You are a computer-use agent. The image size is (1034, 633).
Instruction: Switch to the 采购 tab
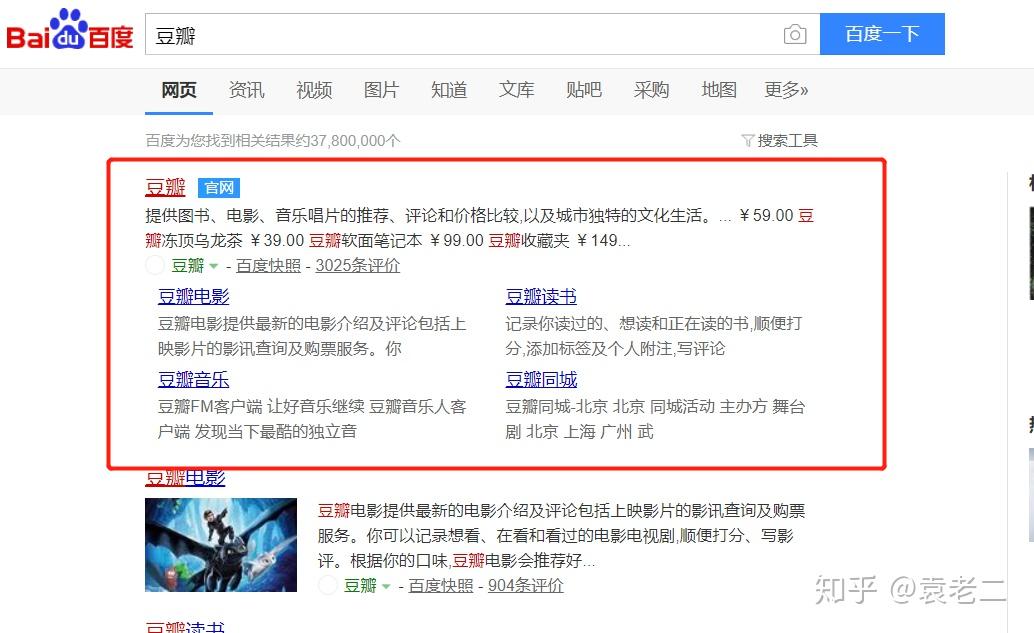coord(652,90)
